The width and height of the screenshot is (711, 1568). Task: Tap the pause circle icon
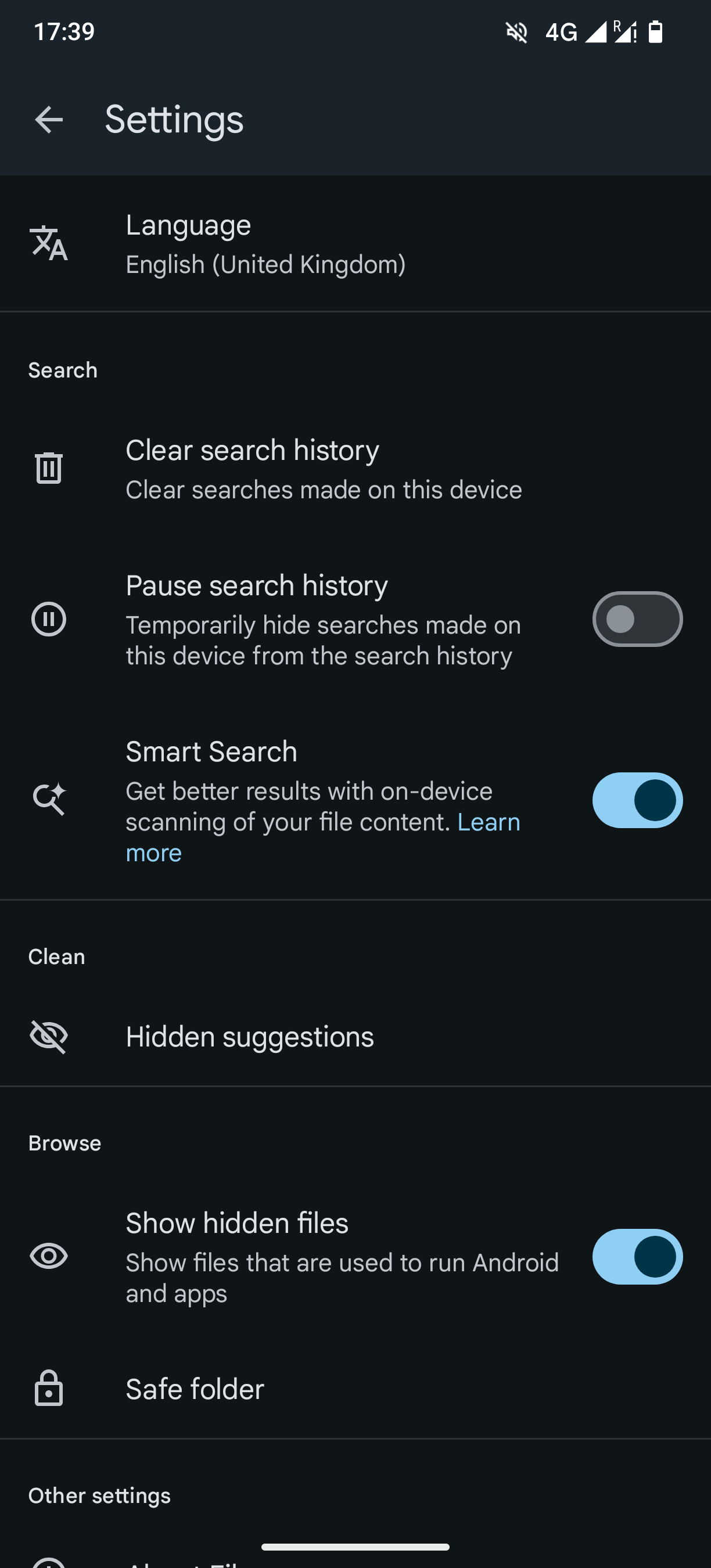(x=49, y=619)
